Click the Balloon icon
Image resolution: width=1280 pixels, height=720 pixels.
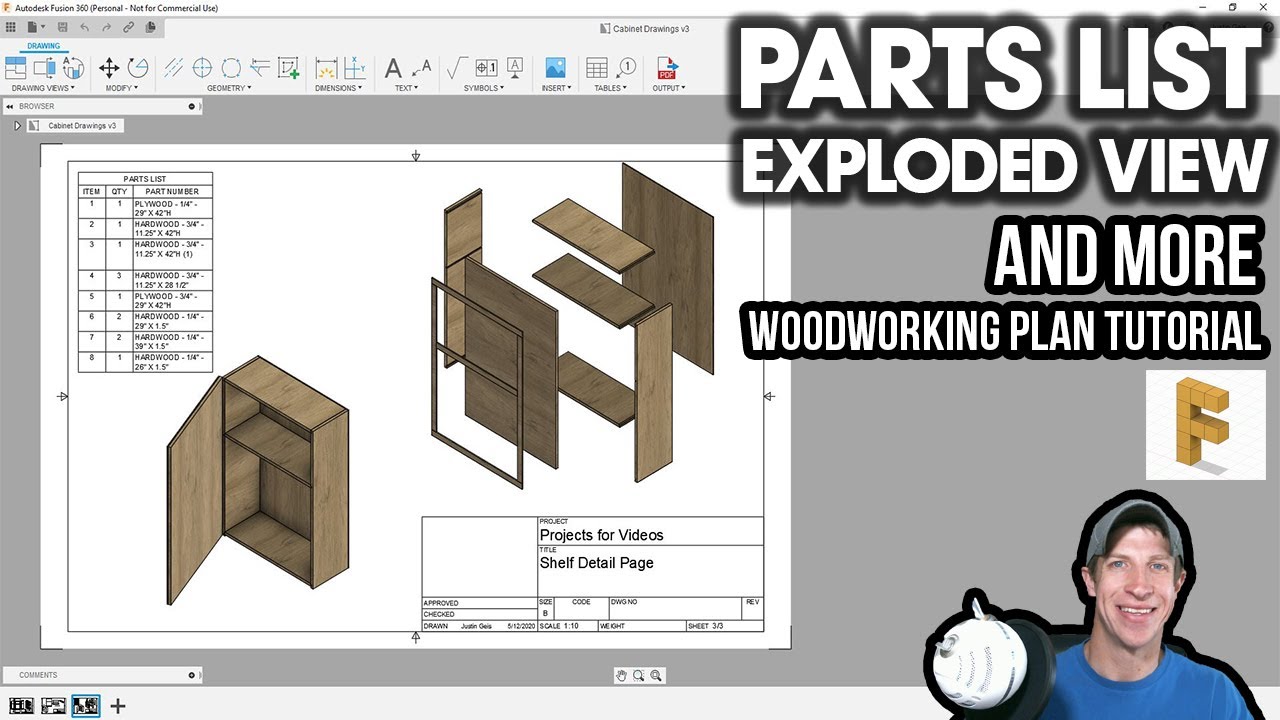pyautogui.click(x=626, y=68)
